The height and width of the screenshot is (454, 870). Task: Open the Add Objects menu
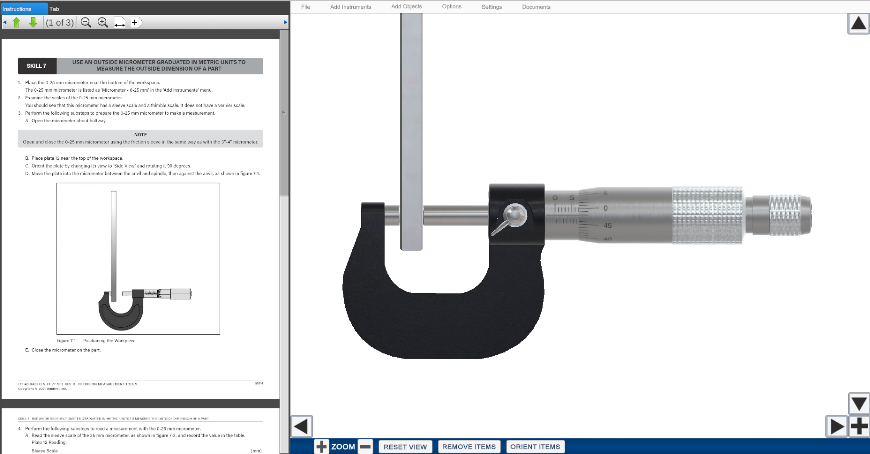(x=406, y=7)
